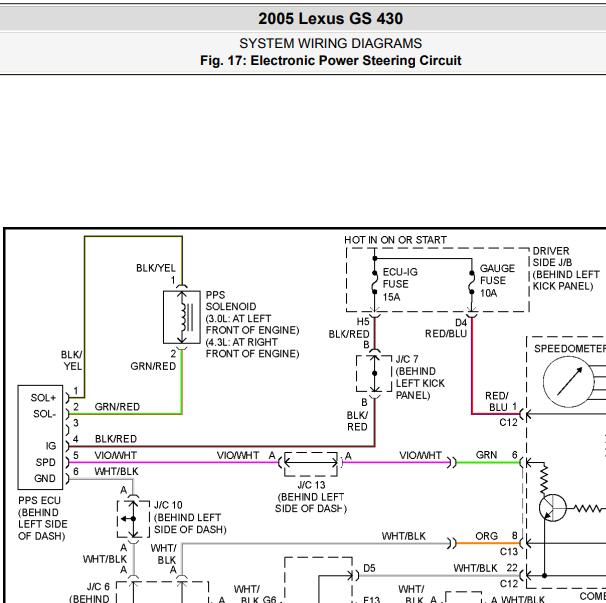Screen dimensions: 606x603
Task: Click the 'SPEEDOMETER' label
Action: click(570, 349)
